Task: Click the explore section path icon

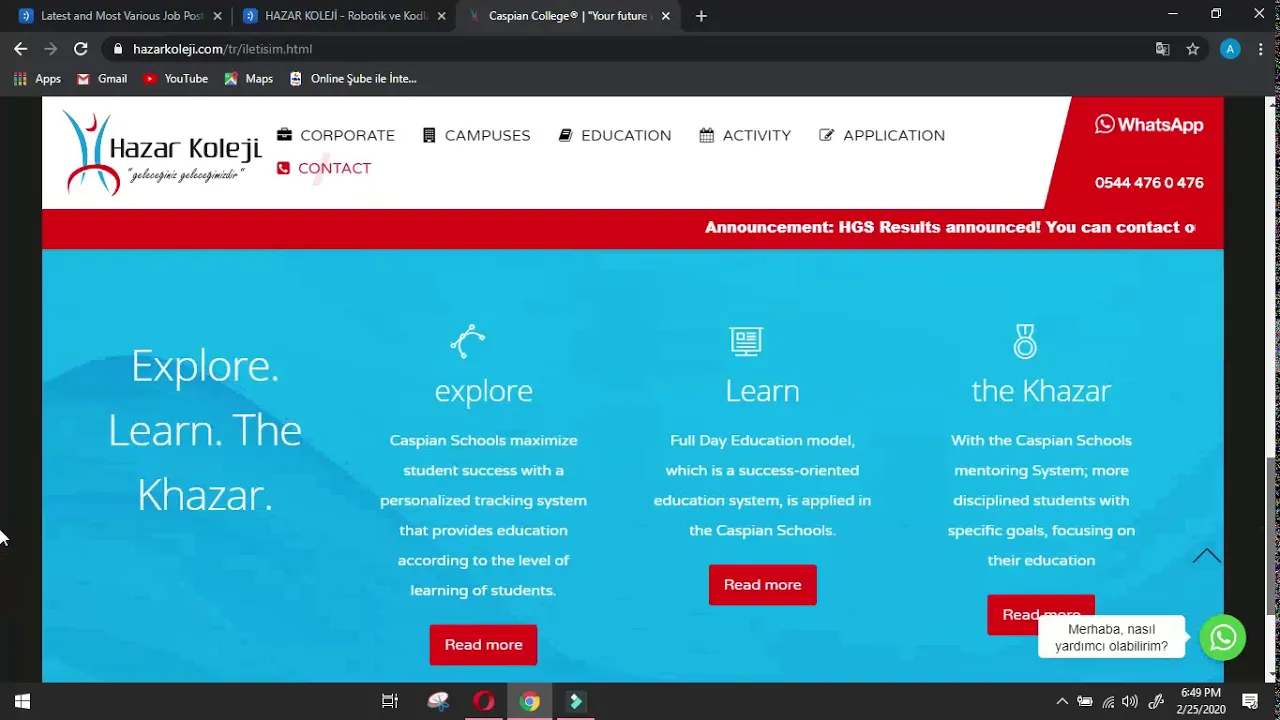Action: coord(467,341)
